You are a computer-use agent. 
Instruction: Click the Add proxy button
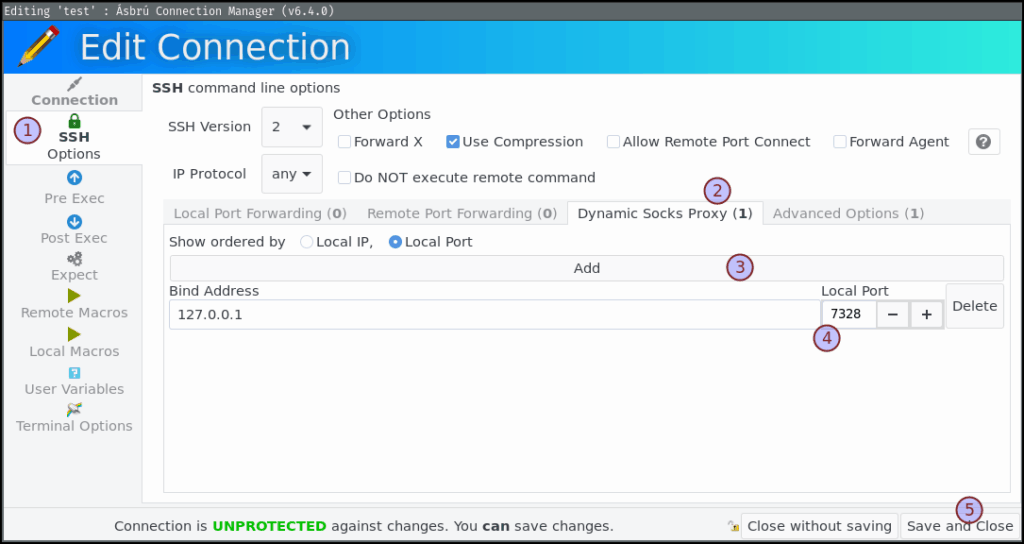586,268
